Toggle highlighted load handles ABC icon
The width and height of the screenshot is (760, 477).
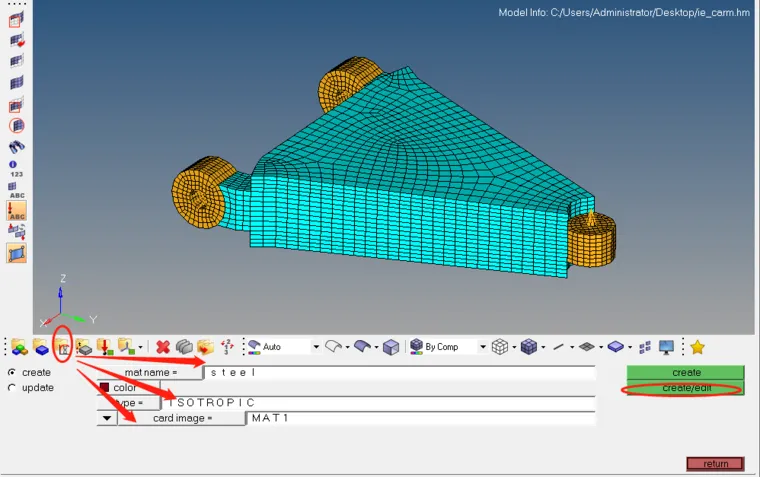(x=16, y=211)
